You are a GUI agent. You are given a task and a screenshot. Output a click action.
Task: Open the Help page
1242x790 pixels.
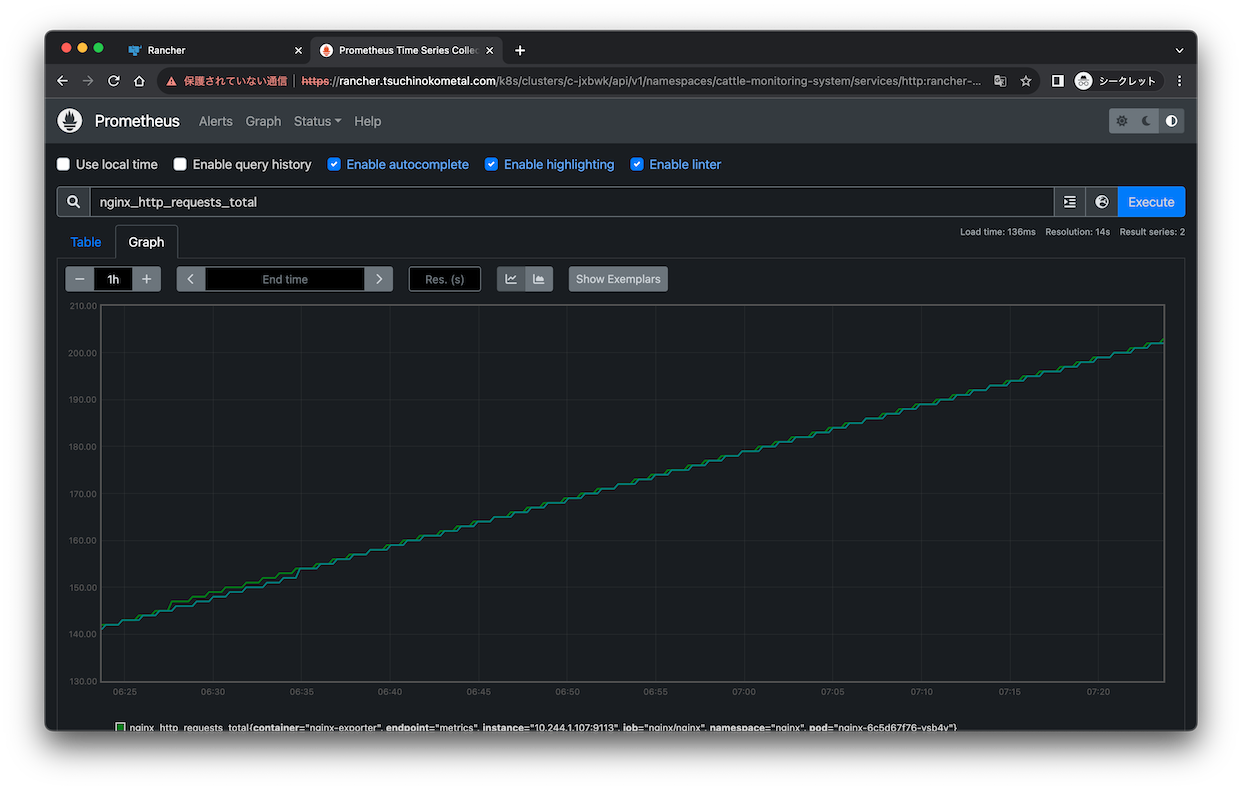pyautogui.click(x=367, y=121)
